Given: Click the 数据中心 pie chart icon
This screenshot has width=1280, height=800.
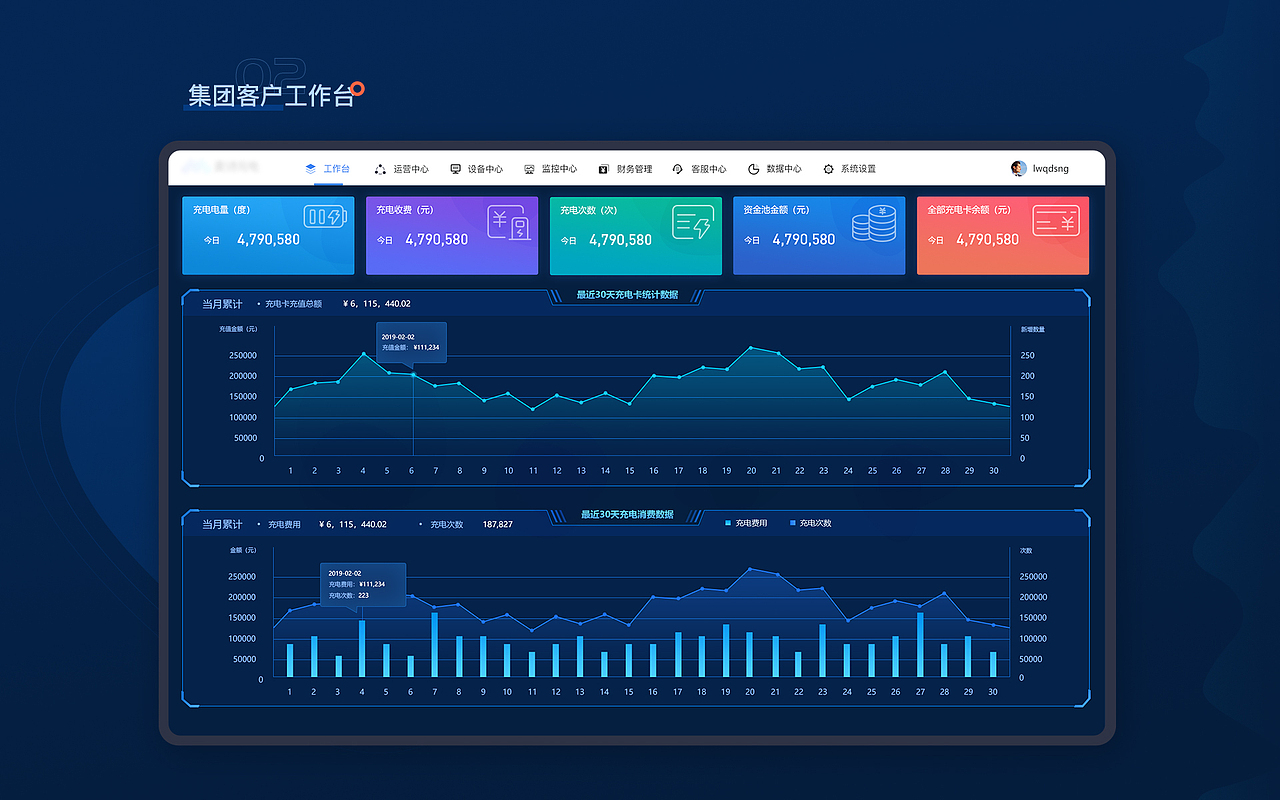Looking at the screenshot, I should coord(753,169).
